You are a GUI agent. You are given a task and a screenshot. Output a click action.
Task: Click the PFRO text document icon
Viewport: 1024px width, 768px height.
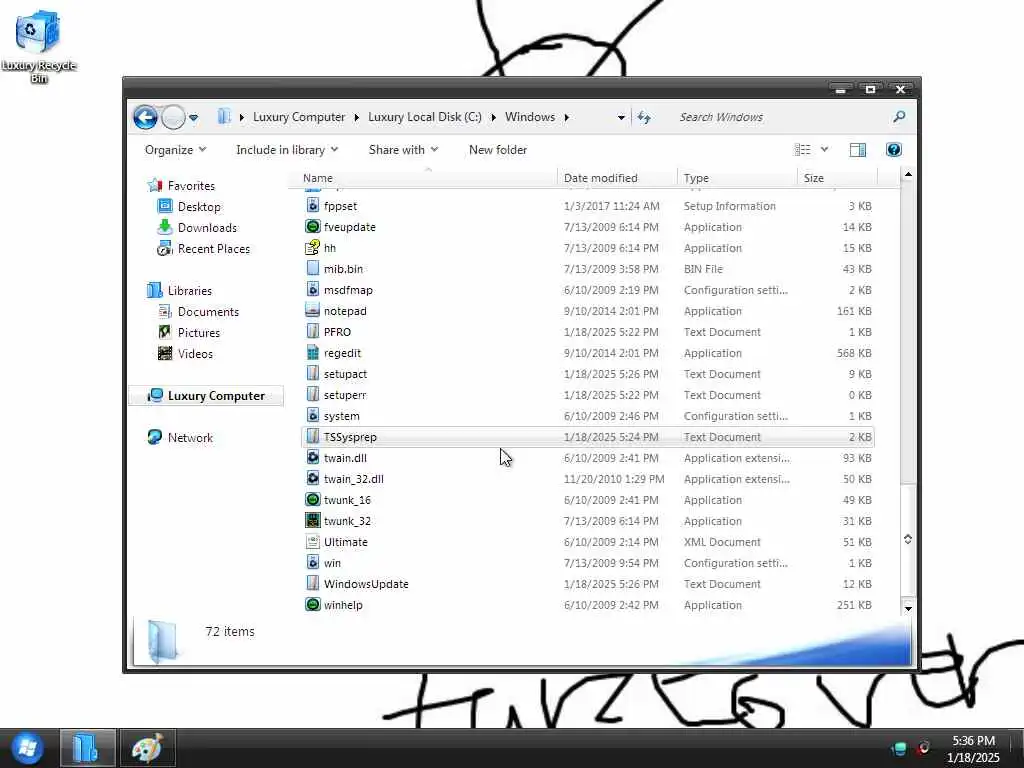(313, 332)
